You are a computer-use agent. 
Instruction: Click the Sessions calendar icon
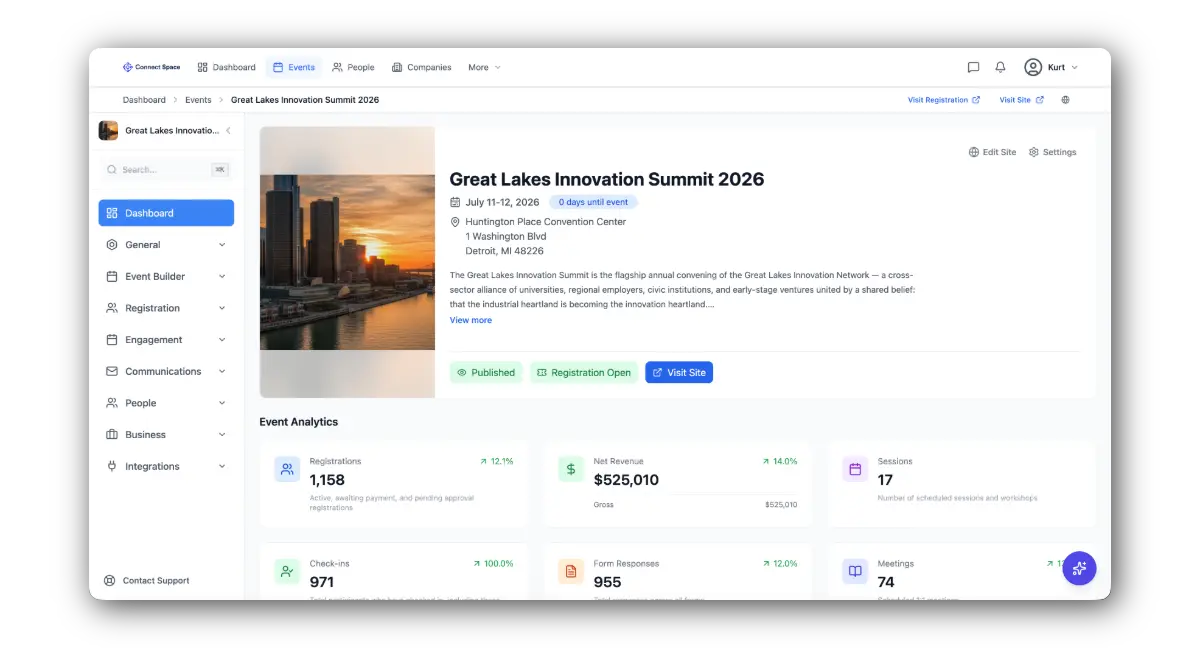[x=855, y=469]
